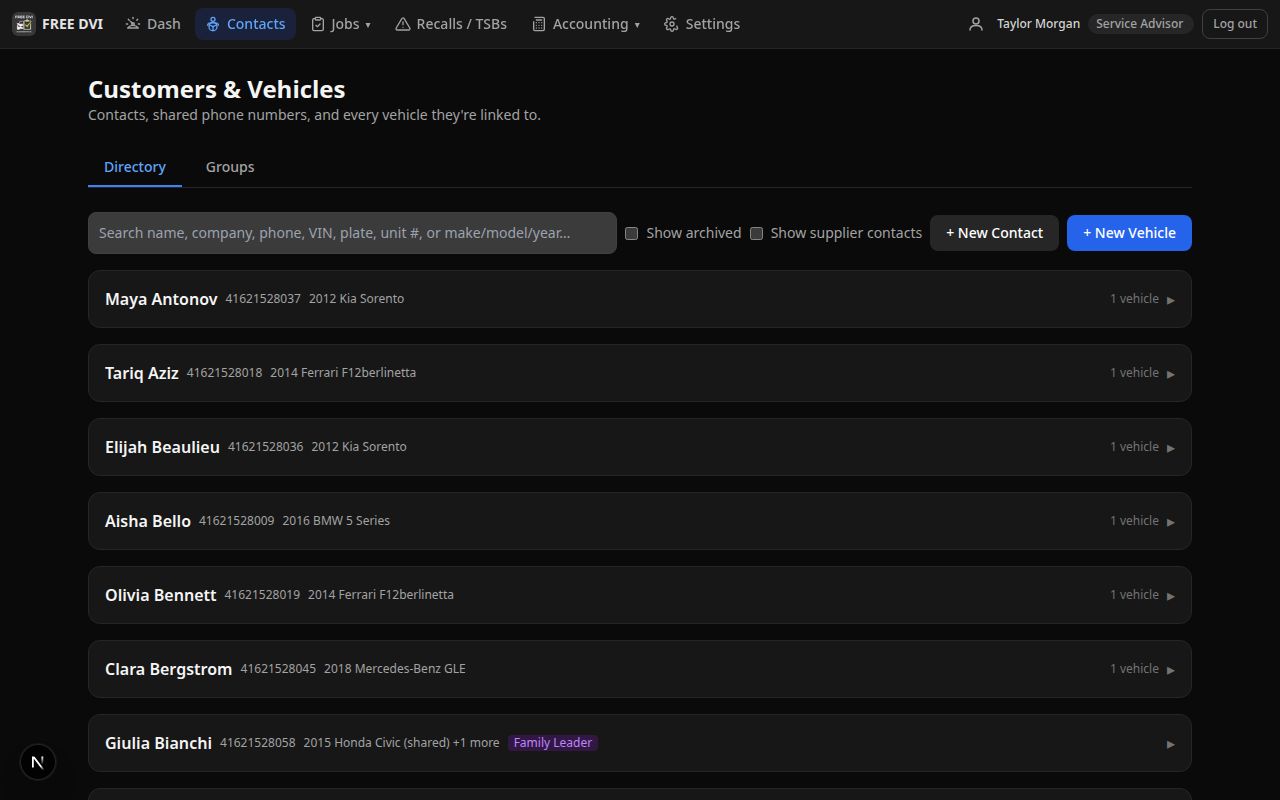
Task: Click phone number 41621528009
Action: [x=237, y=521]
